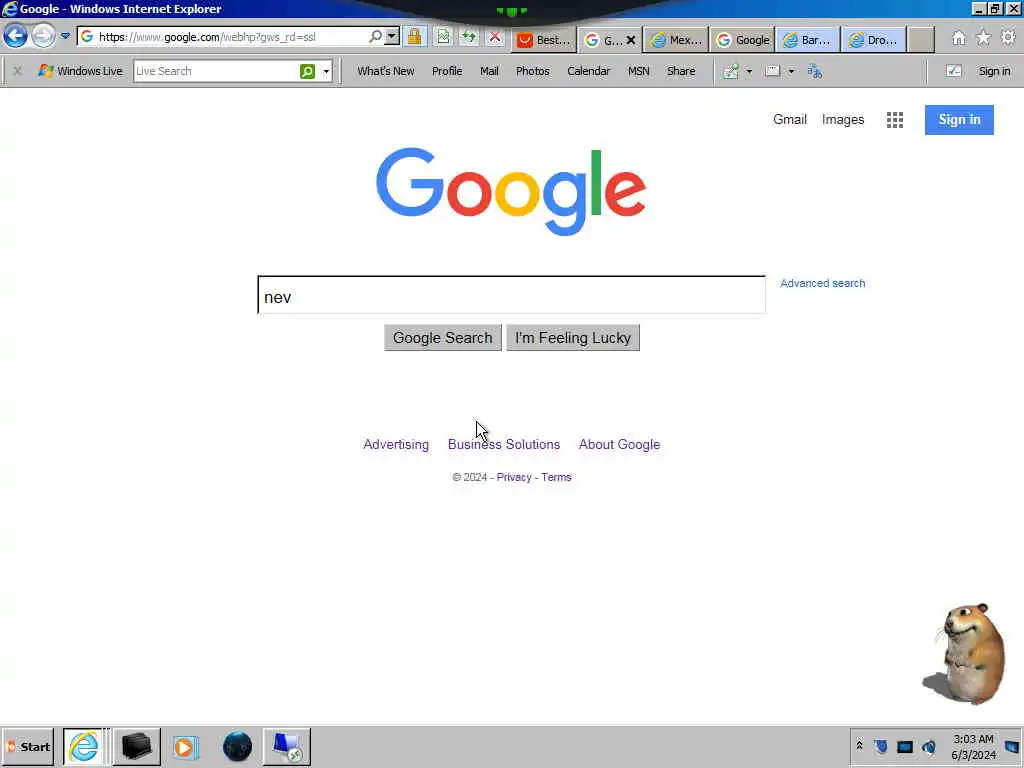Close the active G... tab
The image size is (1024, 768).
[x=631, y=40]
